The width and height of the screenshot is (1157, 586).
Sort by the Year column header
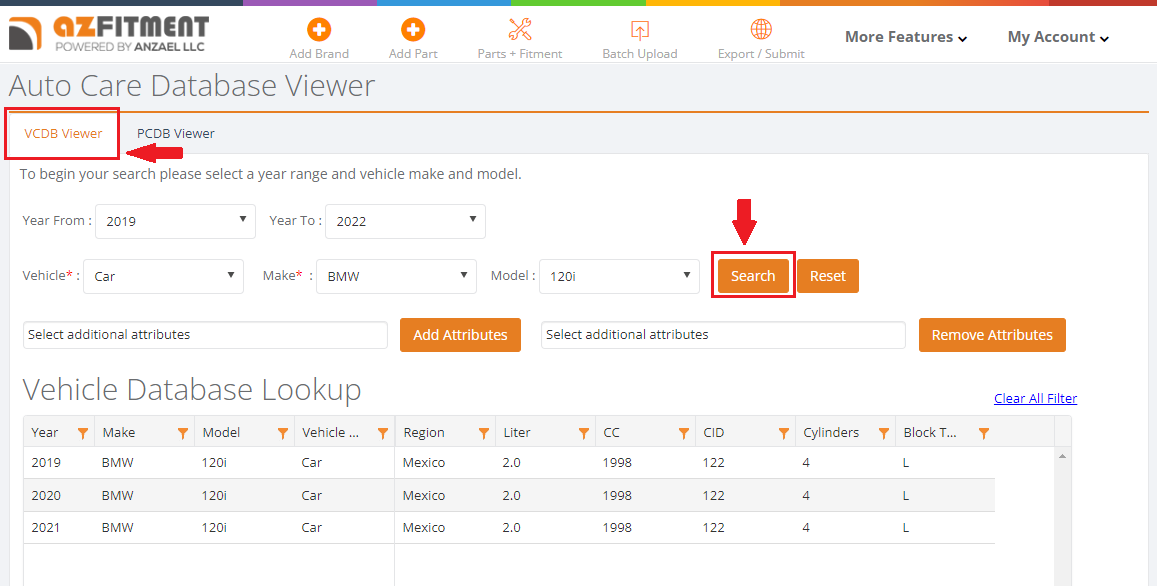coord(45,432)
